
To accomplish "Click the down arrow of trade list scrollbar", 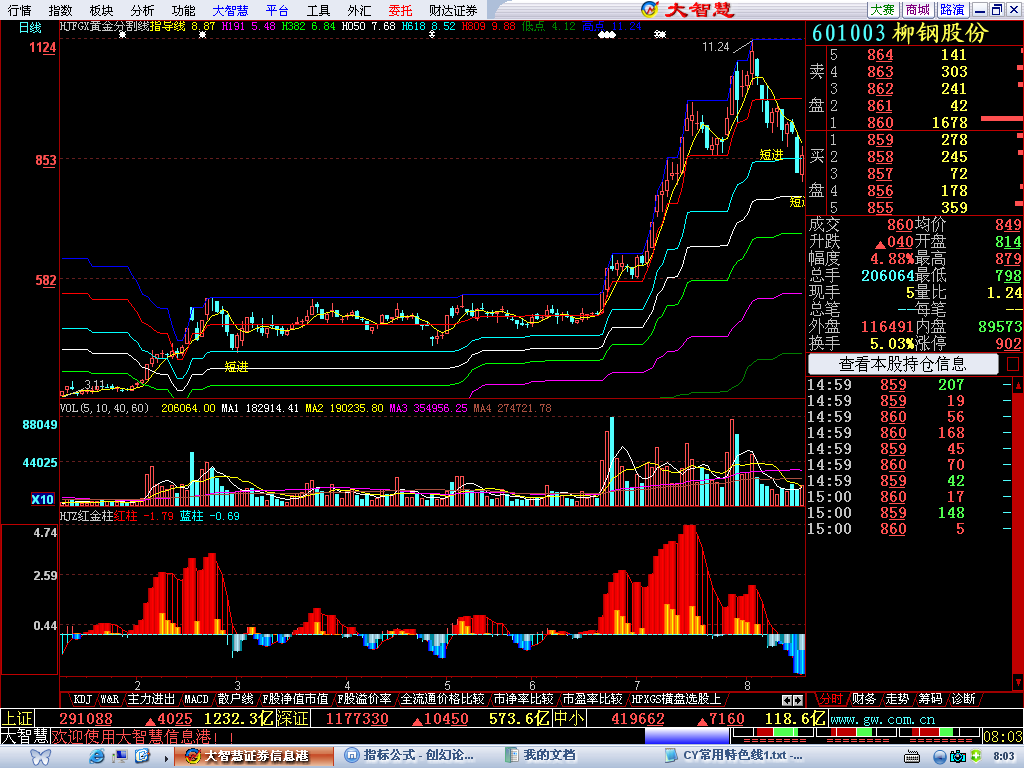I will 1017,682.
